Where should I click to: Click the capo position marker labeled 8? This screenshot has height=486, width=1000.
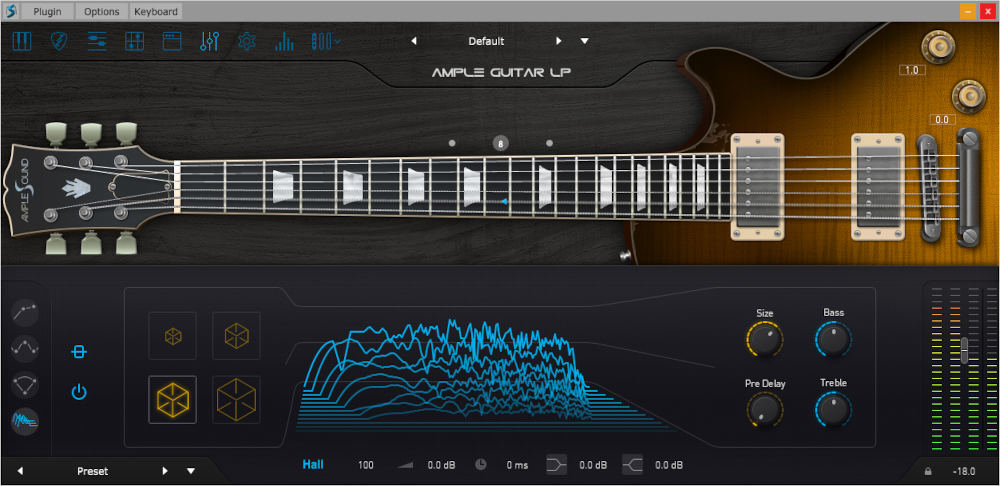[501, 144]
